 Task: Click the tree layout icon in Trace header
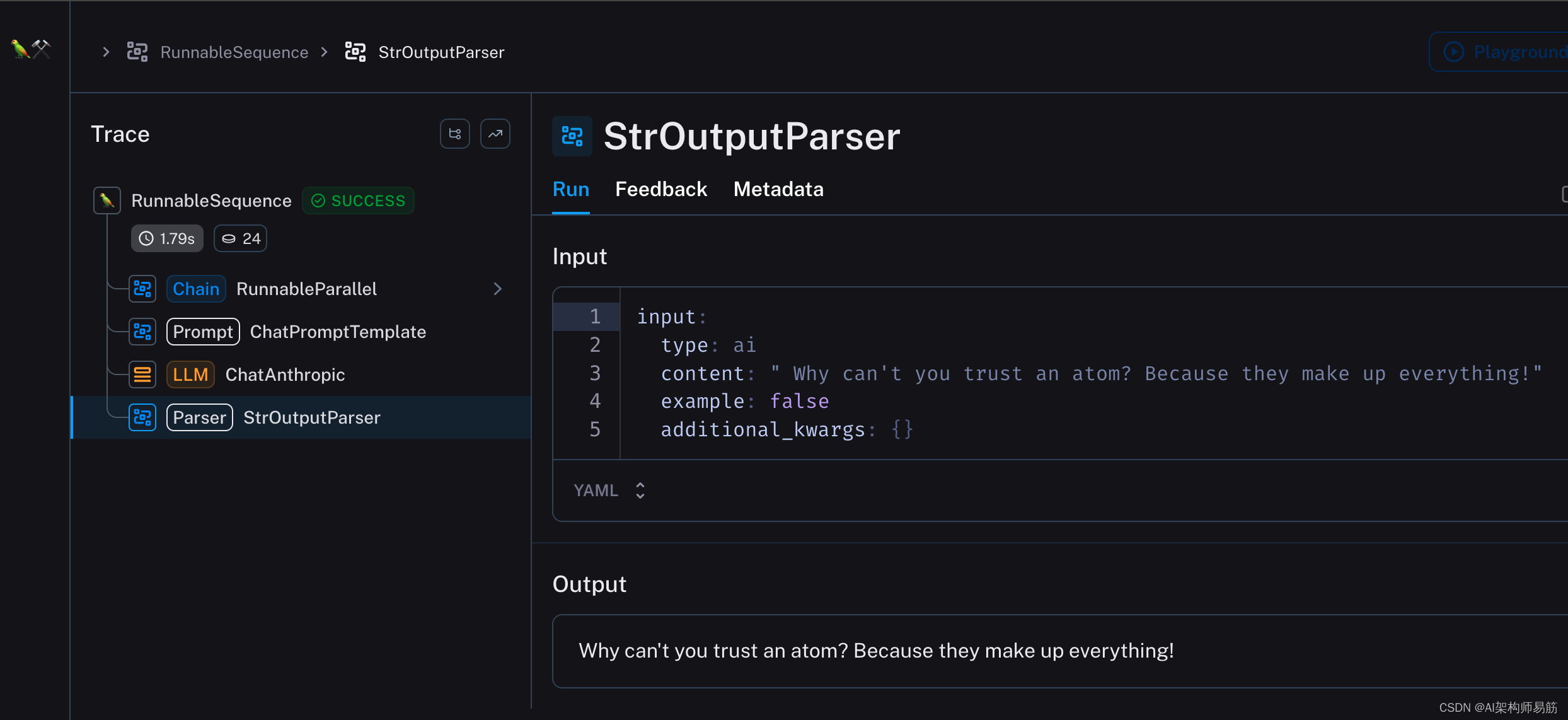click(454, 134)
